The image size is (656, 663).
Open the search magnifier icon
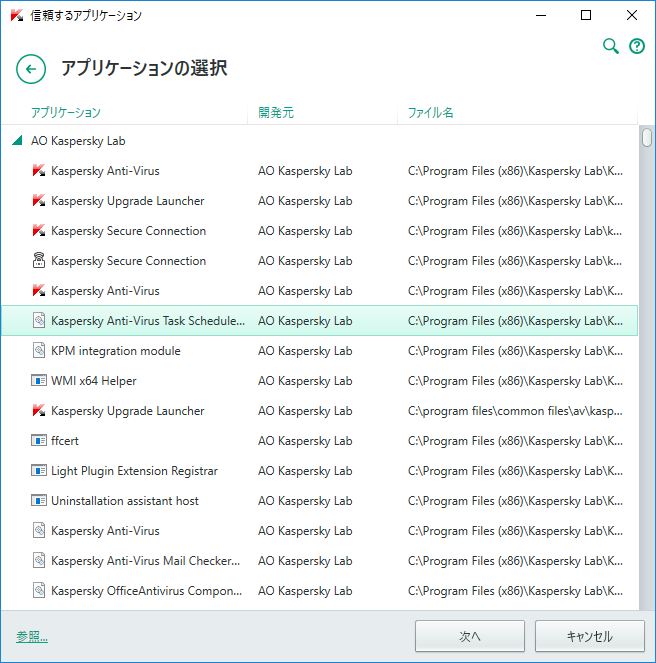[610, 46]
